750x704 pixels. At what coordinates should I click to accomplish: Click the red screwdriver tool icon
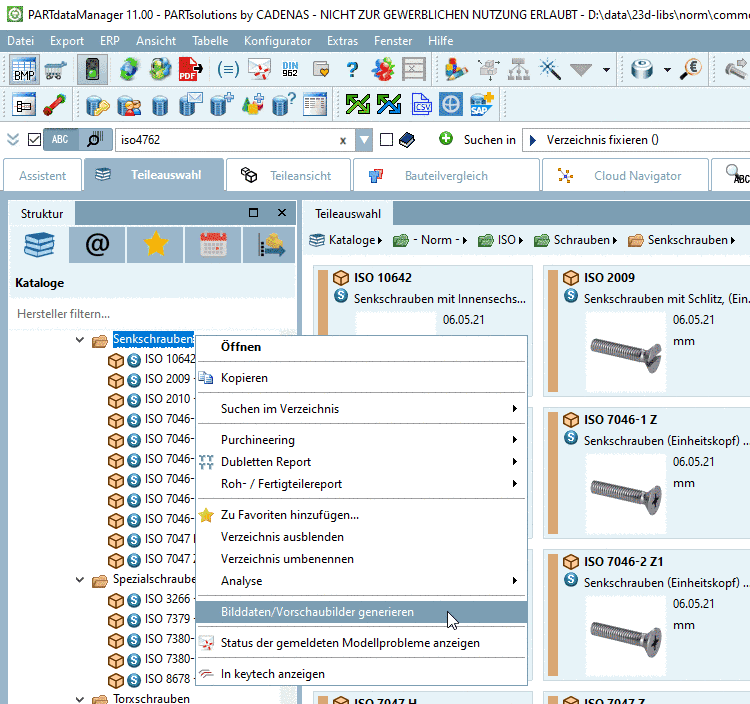coord(55,104)
